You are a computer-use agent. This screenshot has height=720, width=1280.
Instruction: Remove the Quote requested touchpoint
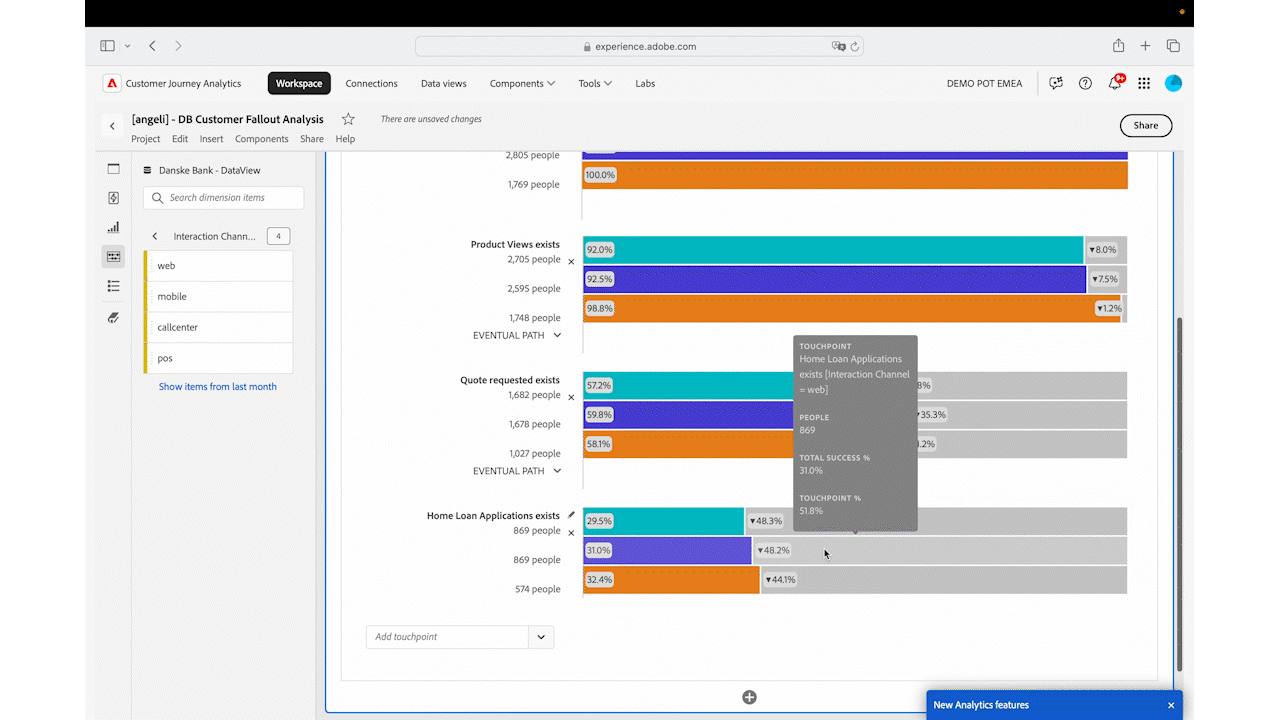pyautogui.click(x=571, y=398)
